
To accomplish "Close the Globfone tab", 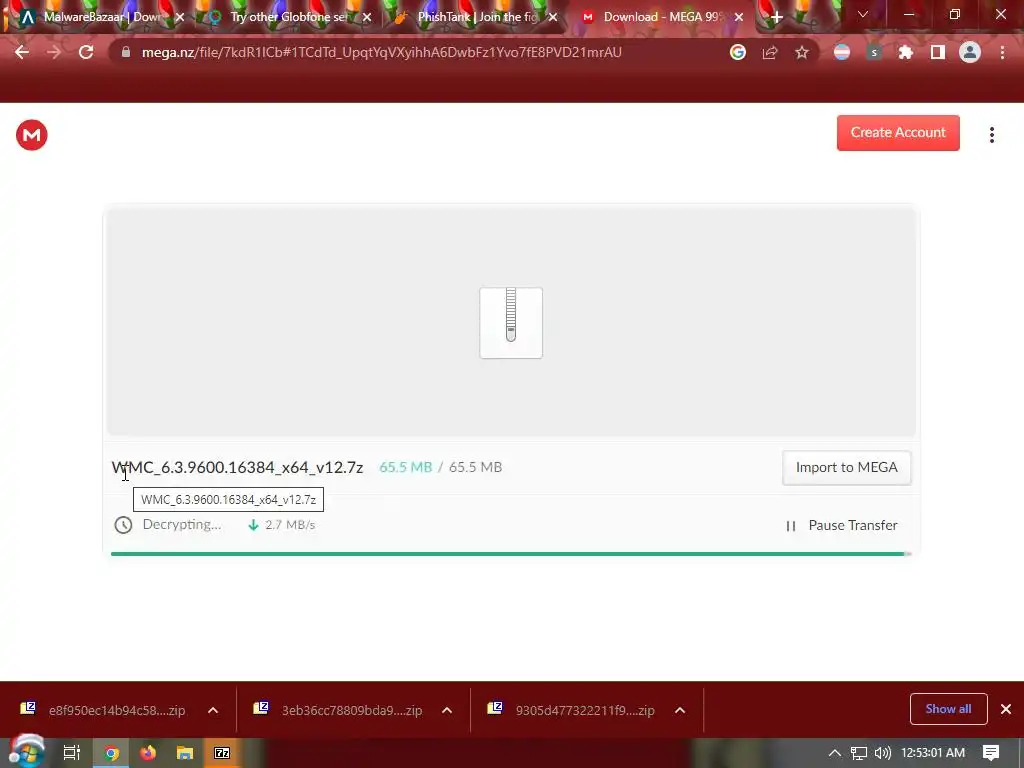I will point(367,17).
